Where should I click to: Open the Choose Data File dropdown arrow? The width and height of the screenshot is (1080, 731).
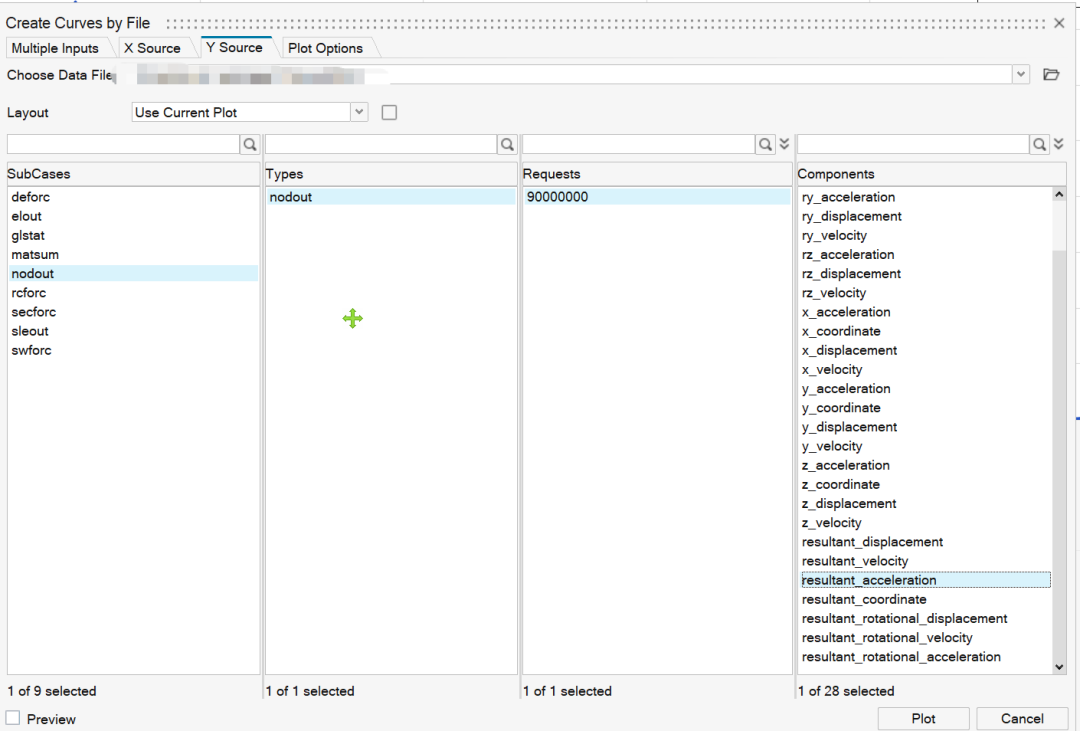coord(1021,74)
